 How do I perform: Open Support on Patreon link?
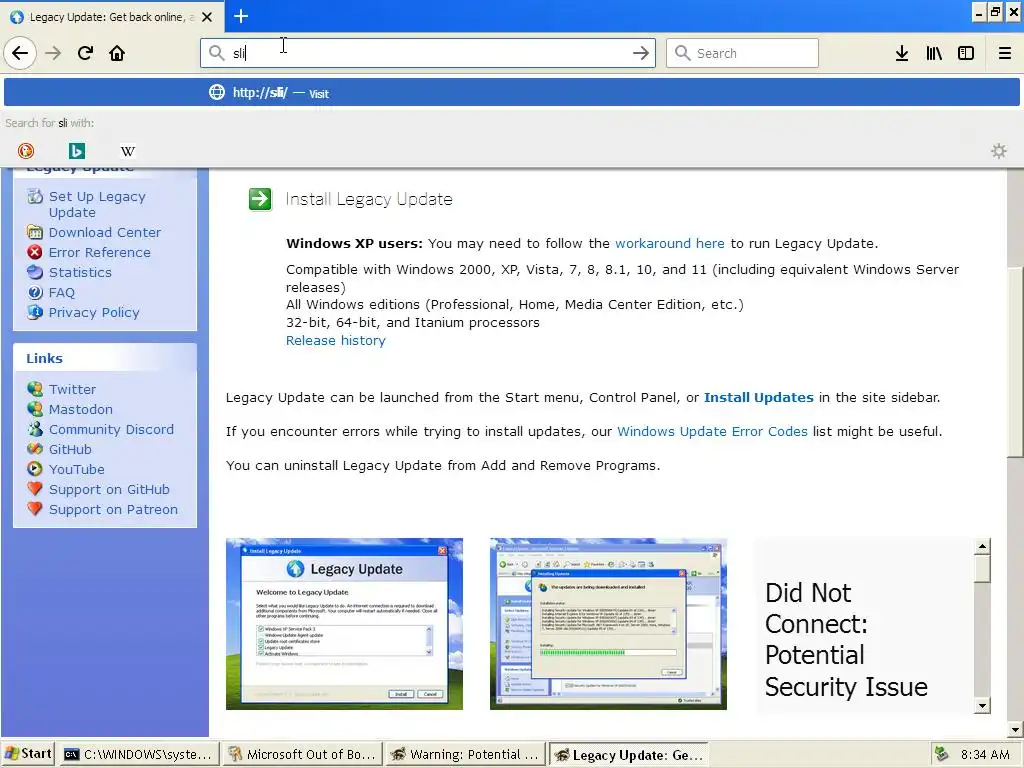click(x=113, y=510)
